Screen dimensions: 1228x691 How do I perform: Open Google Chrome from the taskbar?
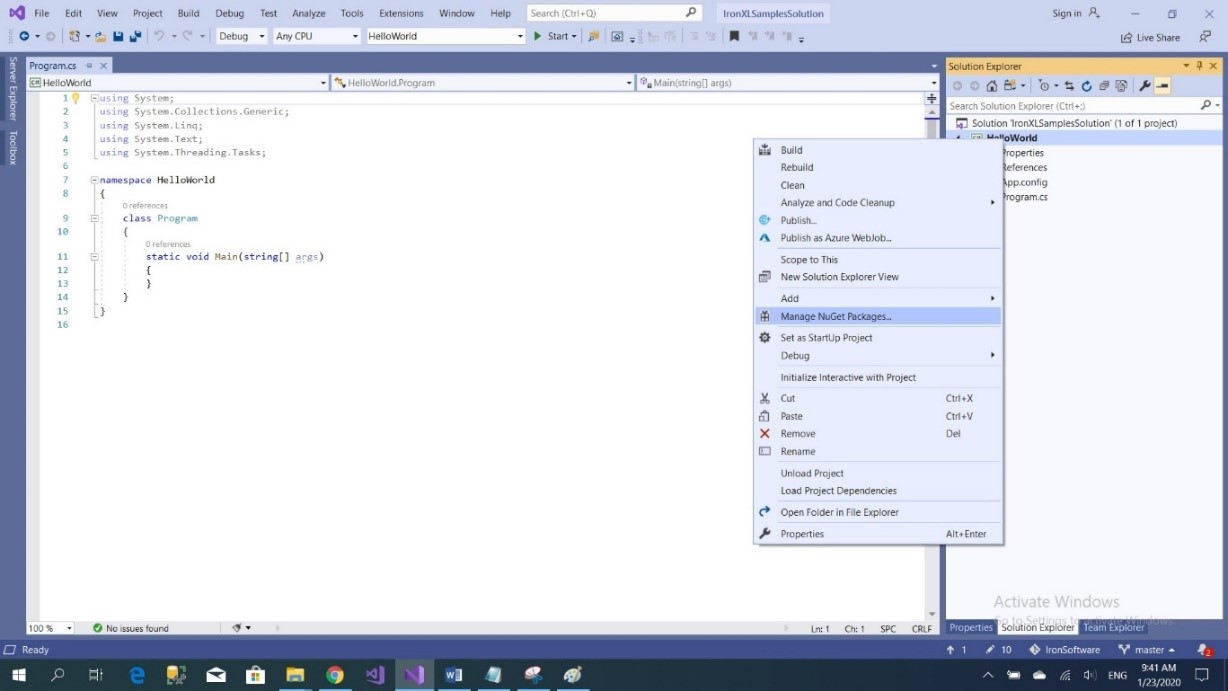(x=334, y=675)
